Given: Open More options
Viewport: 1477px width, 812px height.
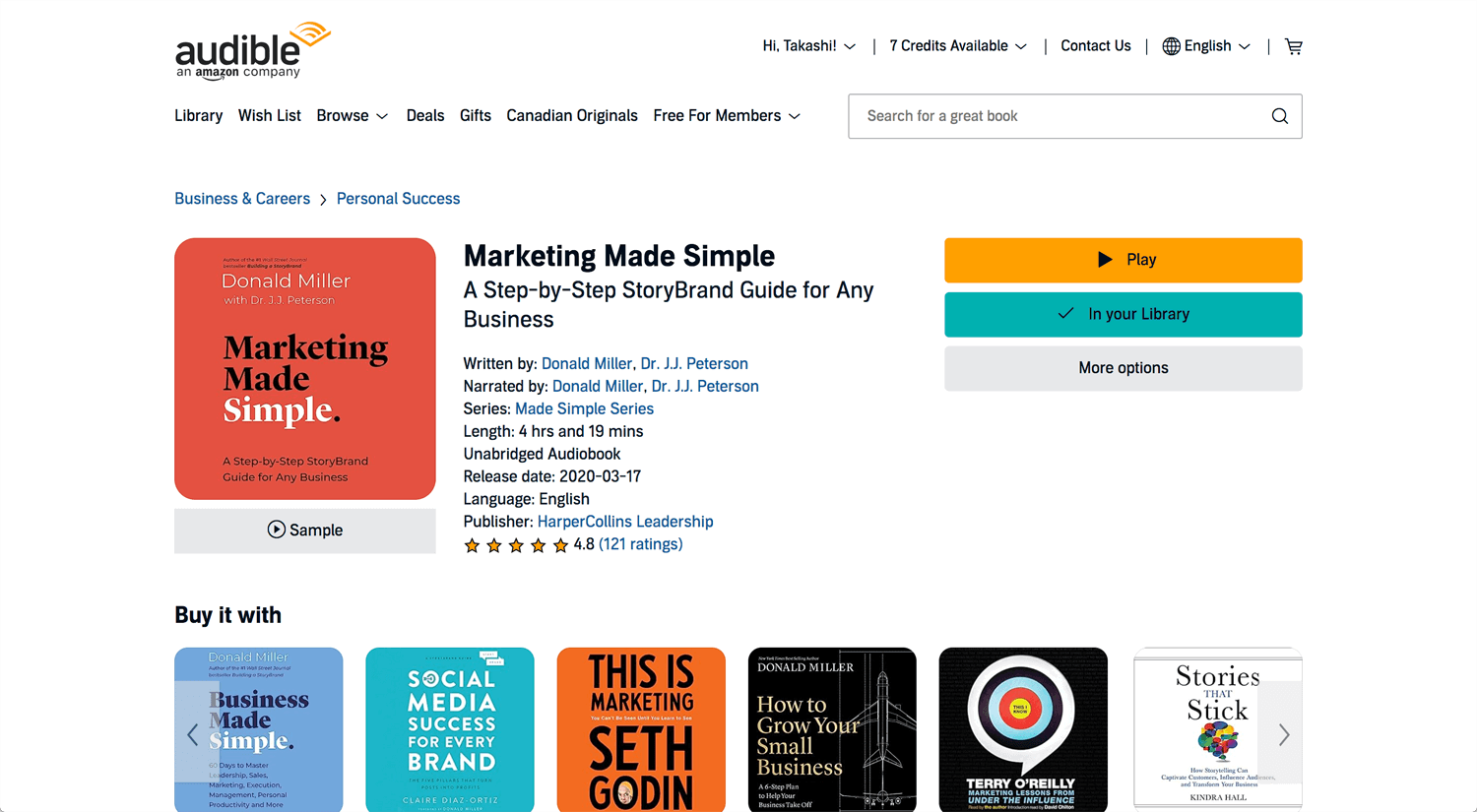Looking at the screenshot, I should point(1124,368).
